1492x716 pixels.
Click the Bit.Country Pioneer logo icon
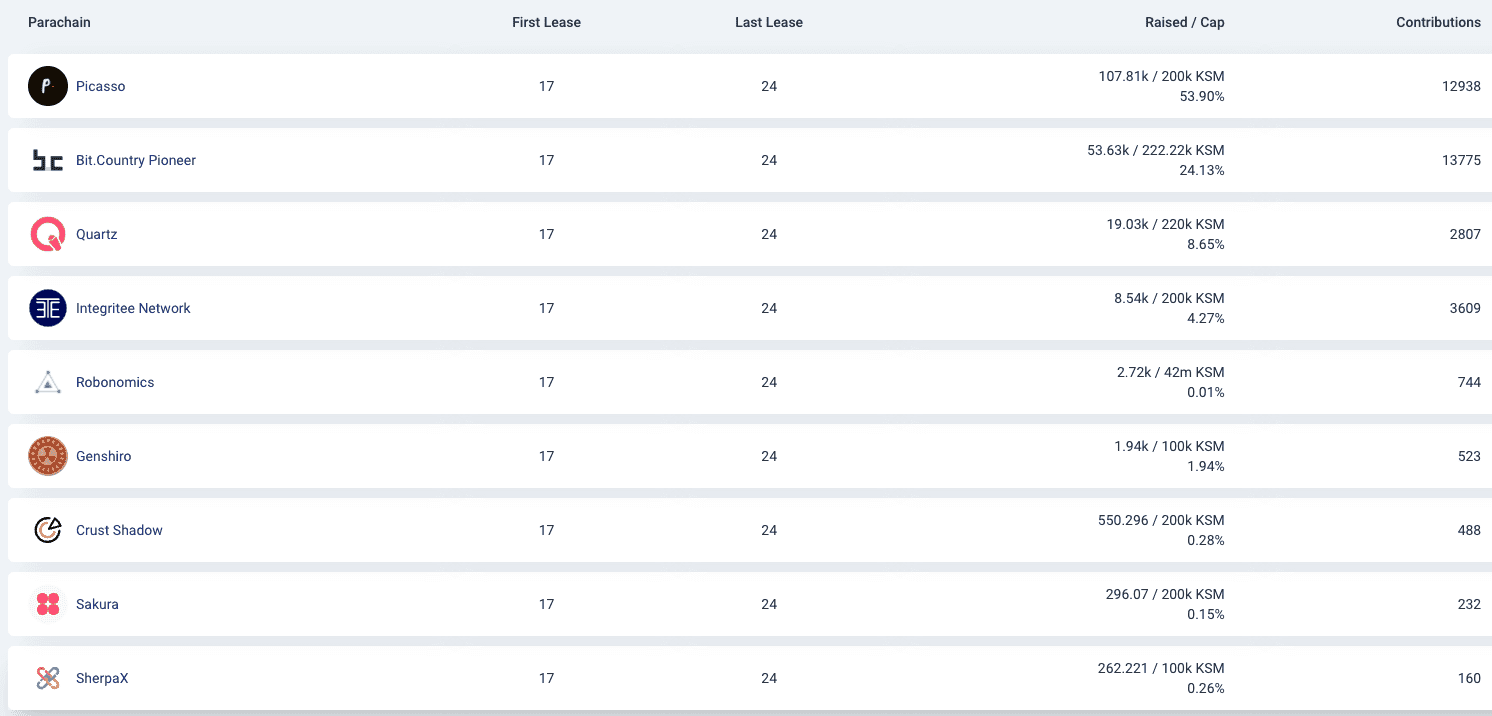pos(48,160)
